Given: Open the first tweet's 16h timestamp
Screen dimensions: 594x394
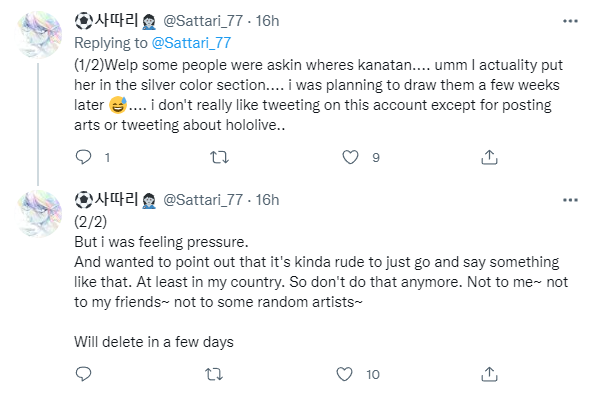Looking at the screenshot, I should pos(267,21).
